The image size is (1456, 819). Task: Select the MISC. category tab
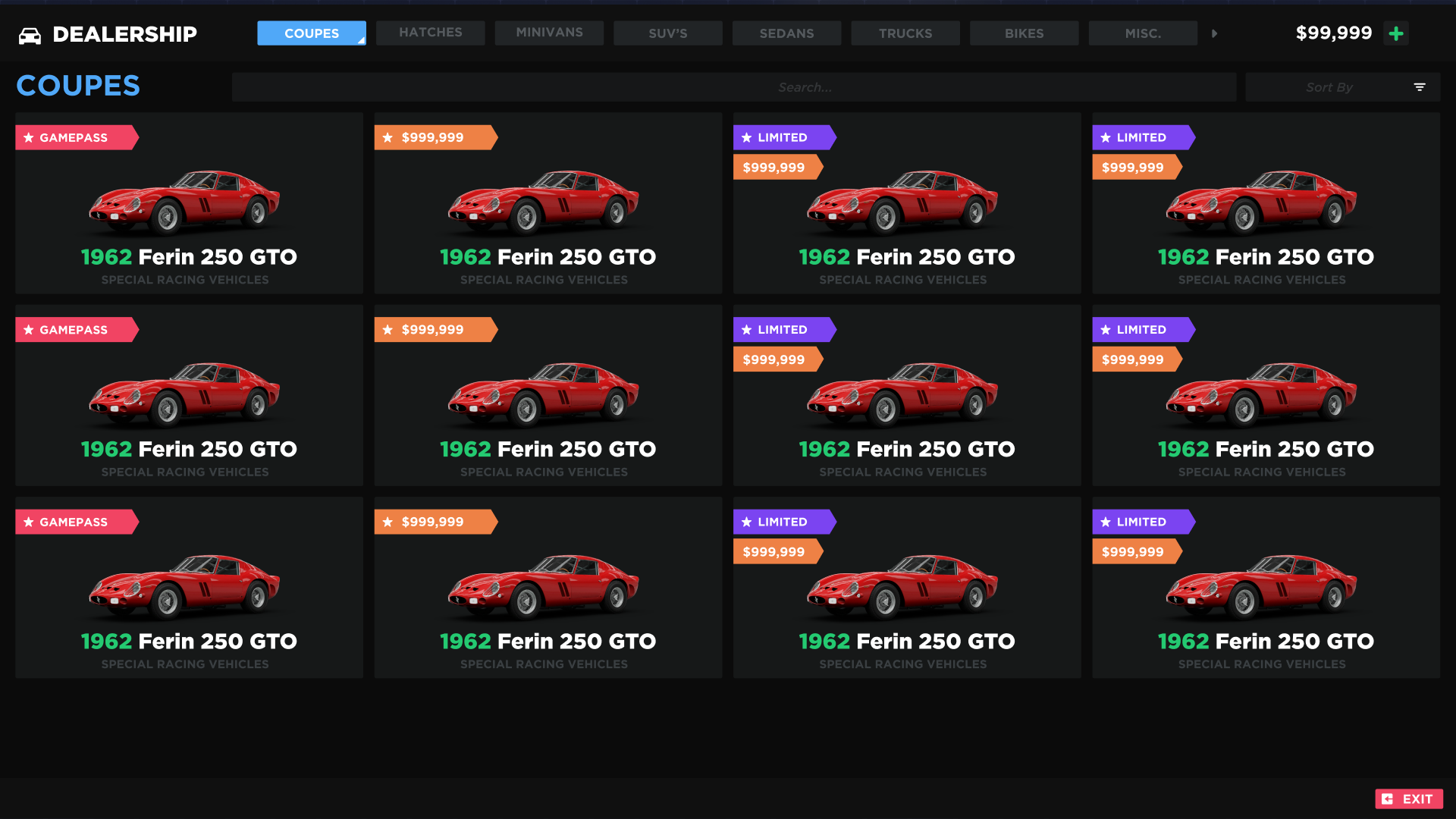(x=1142, y=33)
